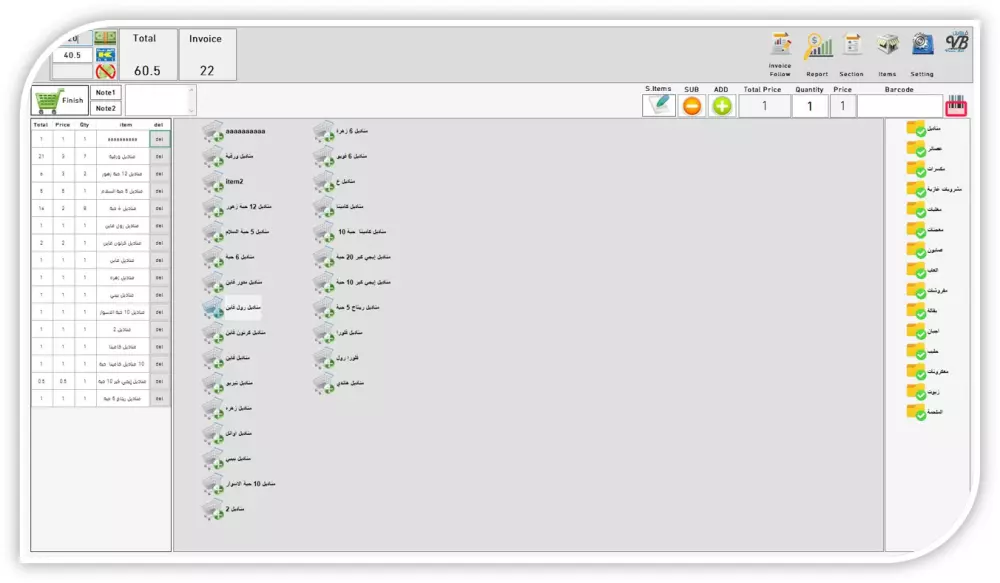The height and width of the screenshot is (583, 1000).
Task: Click the Note1 button
Action: tap(105, 92)
